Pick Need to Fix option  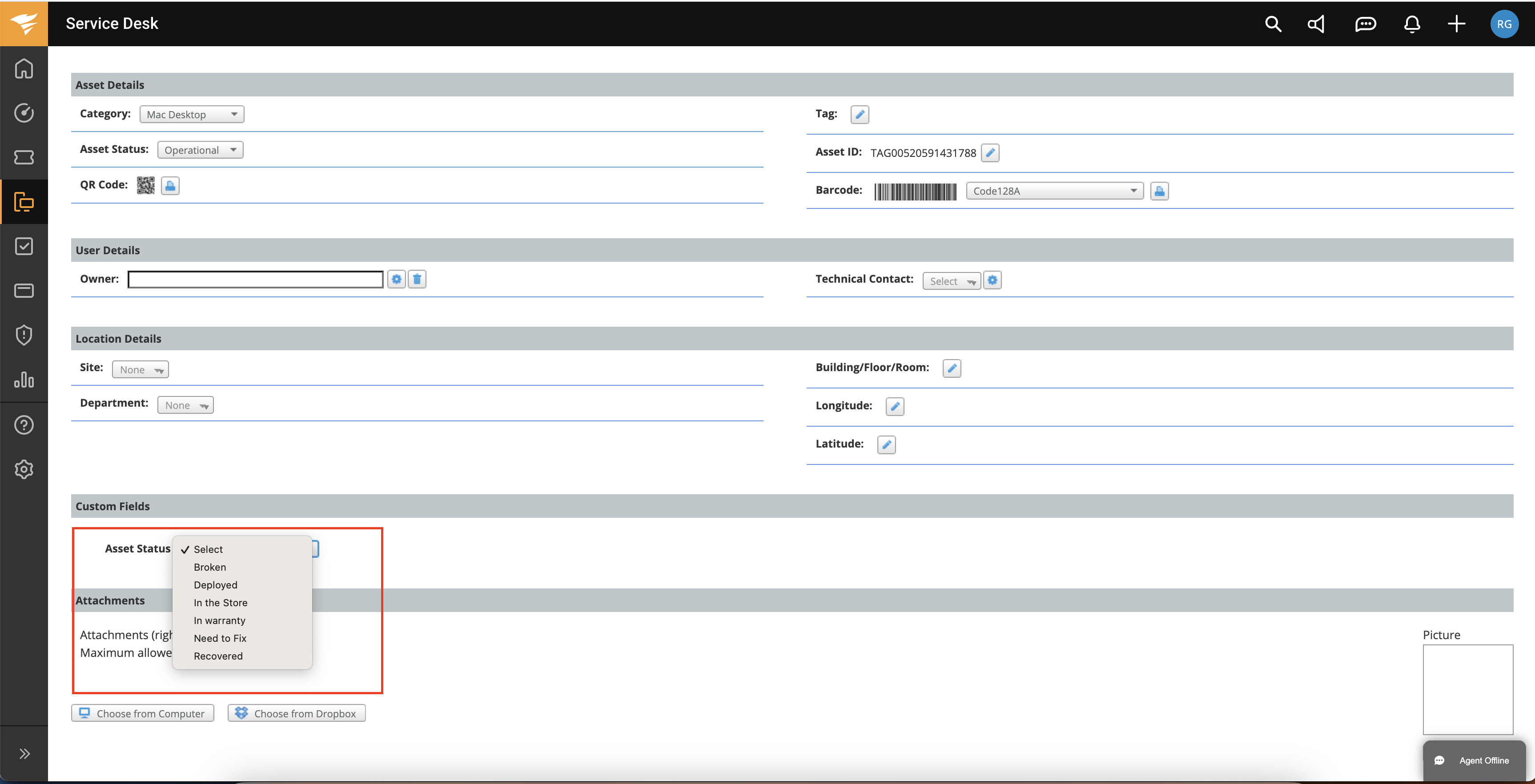[220, 638]
